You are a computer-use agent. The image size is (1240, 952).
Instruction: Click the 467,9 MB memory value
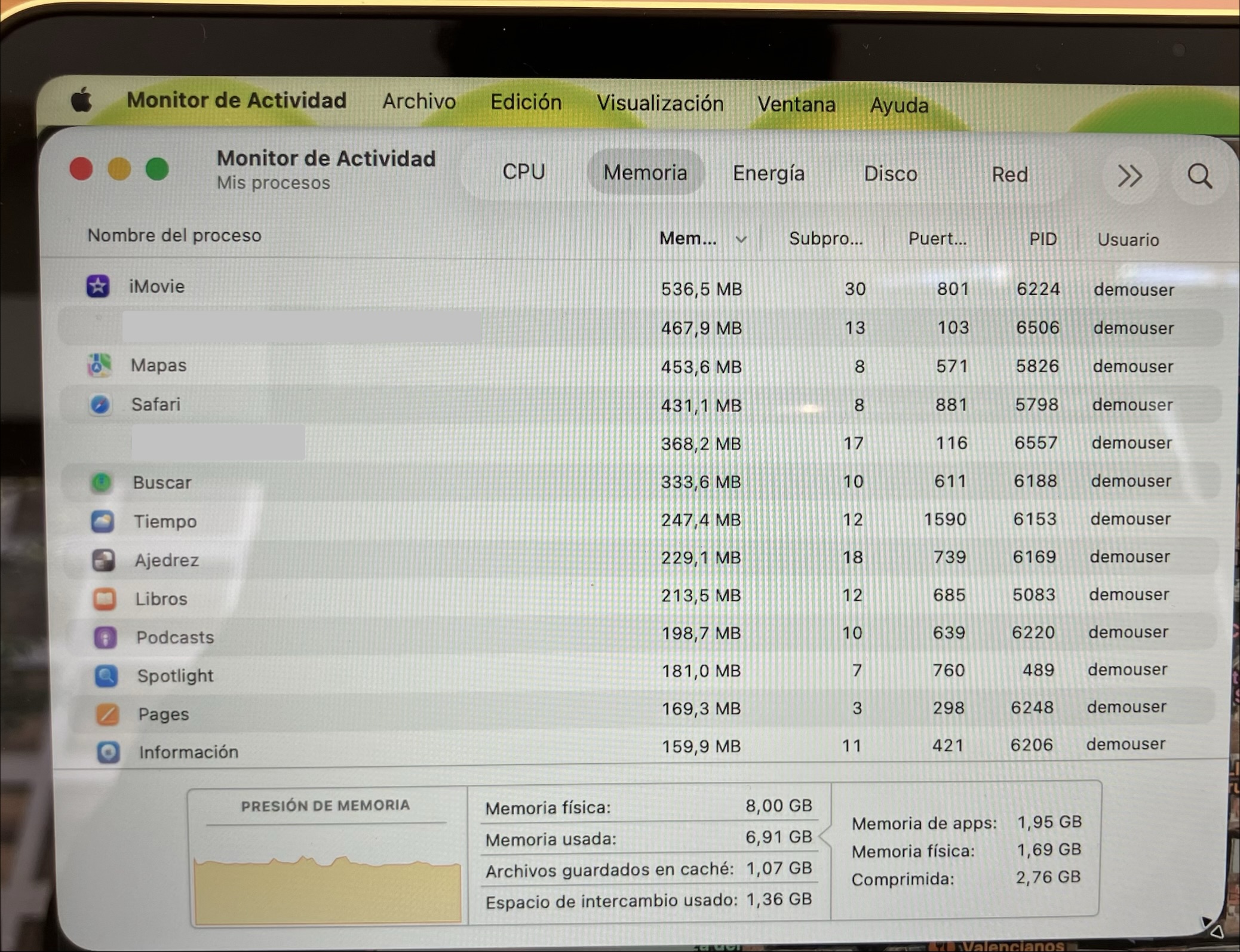(701, 328)
